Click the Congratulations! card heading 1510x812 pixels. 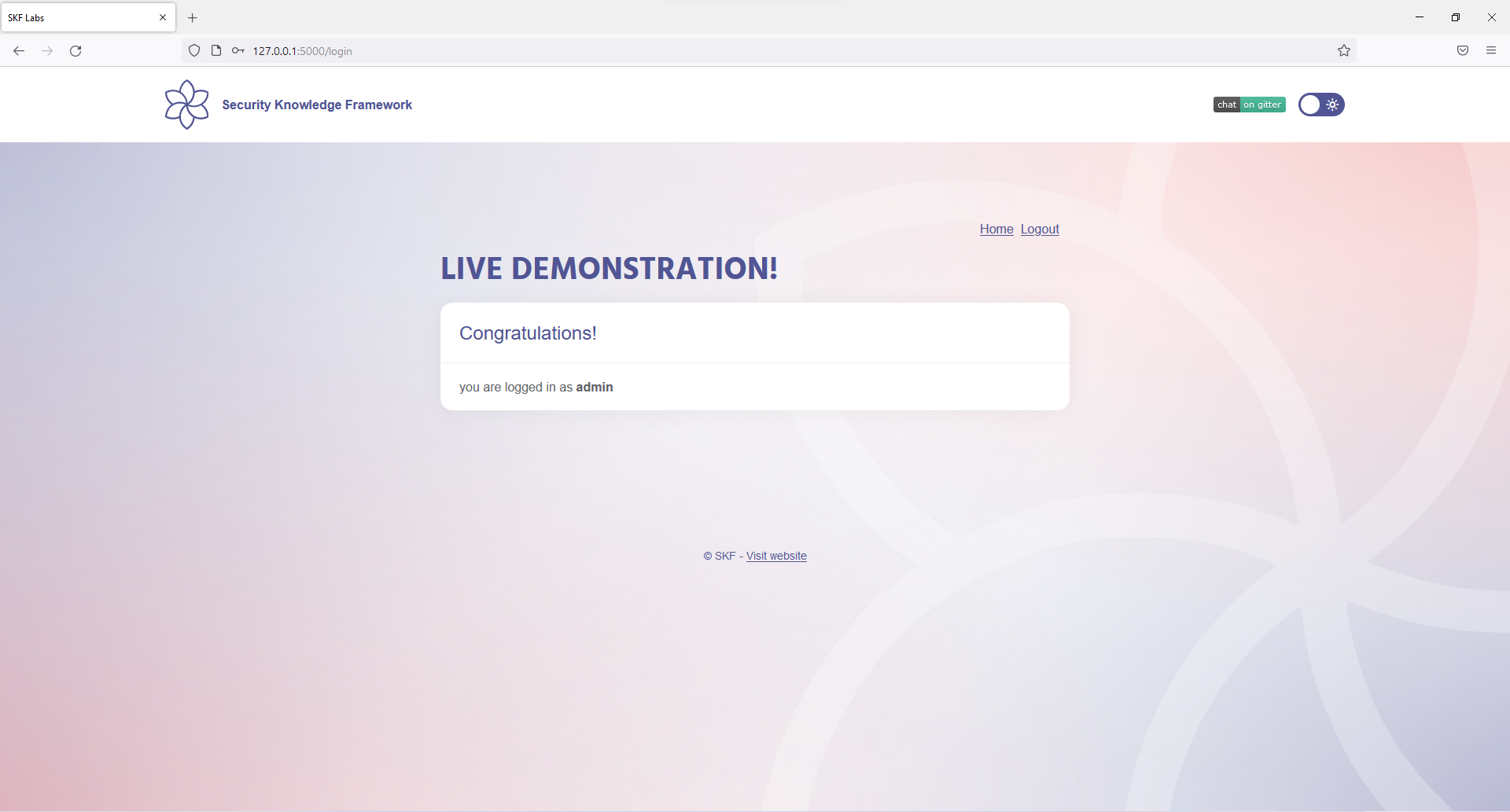(x=528, y=333)
